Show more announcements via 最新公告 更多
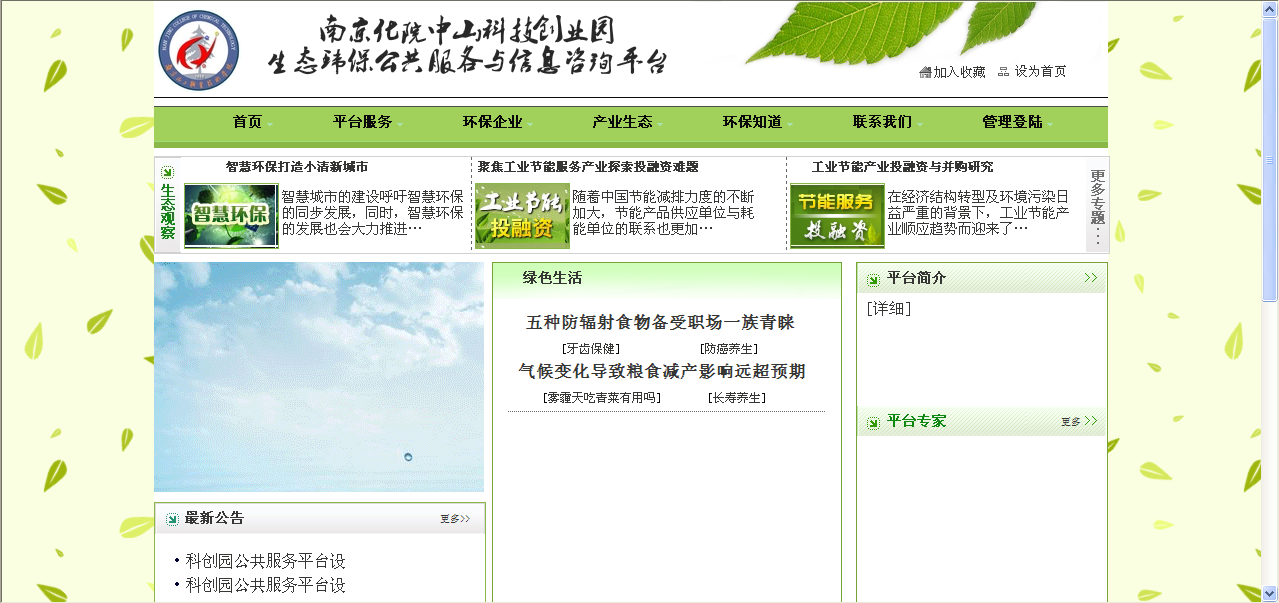Screen dimensions: 1279x603 [455, 519]
